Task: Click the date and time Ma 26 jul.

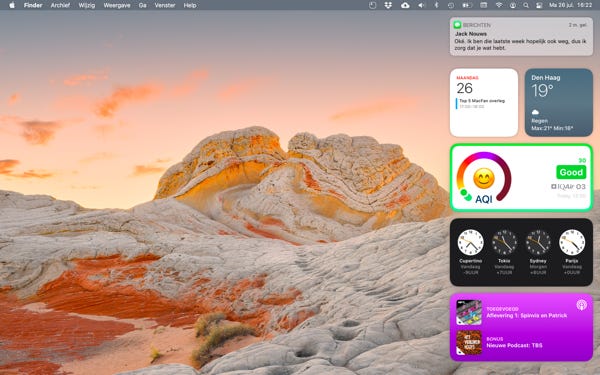Action: (x=571, y=5)
